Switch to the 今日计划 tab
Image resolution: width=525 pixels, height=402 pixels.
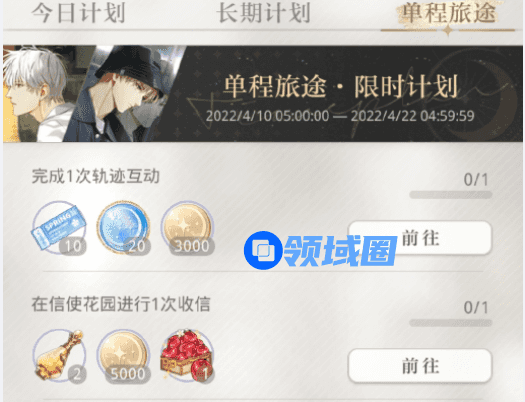click(78, 13)
